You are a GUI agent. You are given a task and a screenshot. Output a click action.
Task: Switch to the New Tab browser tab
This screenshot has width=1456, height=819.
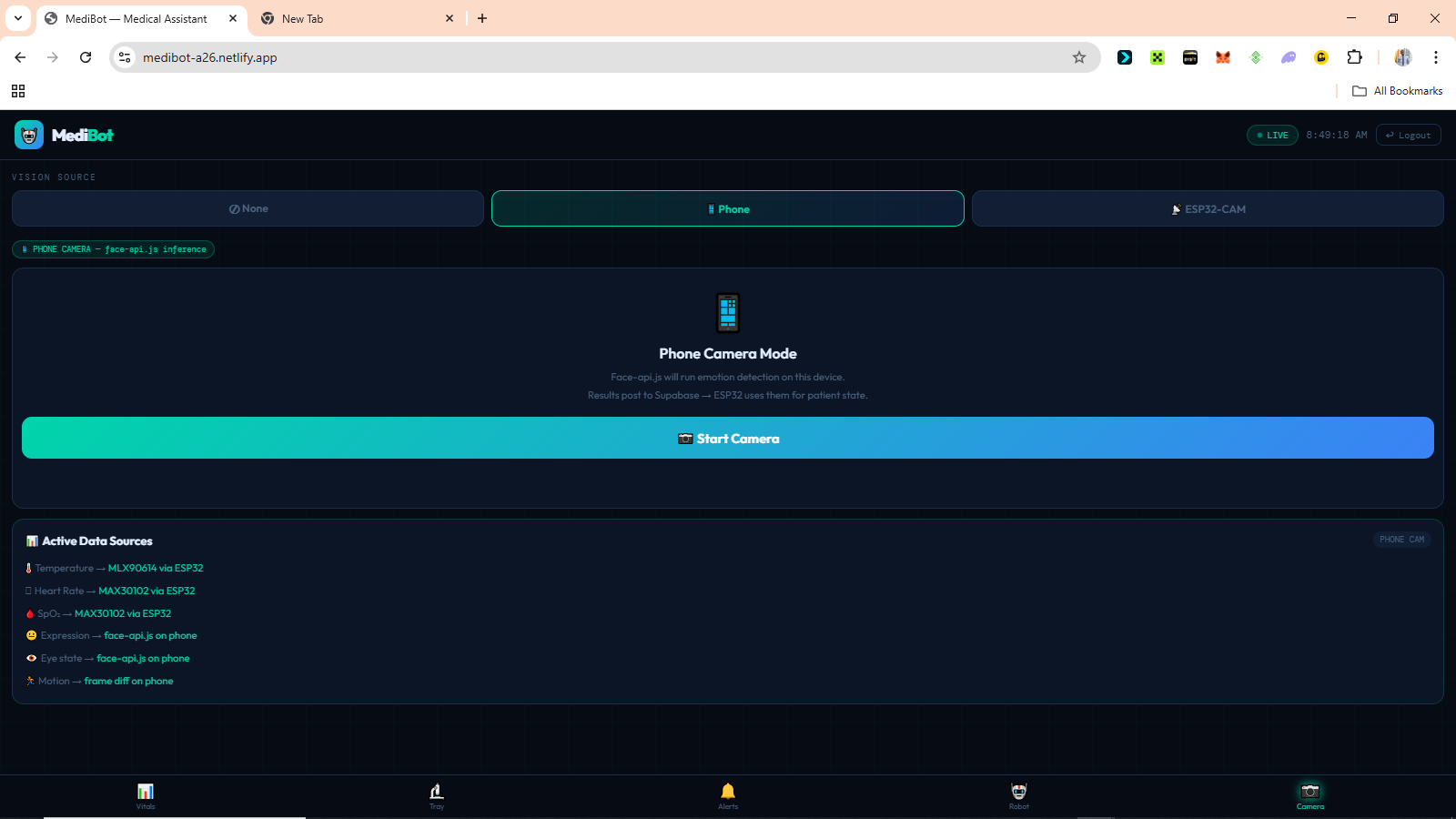(357, 18)
